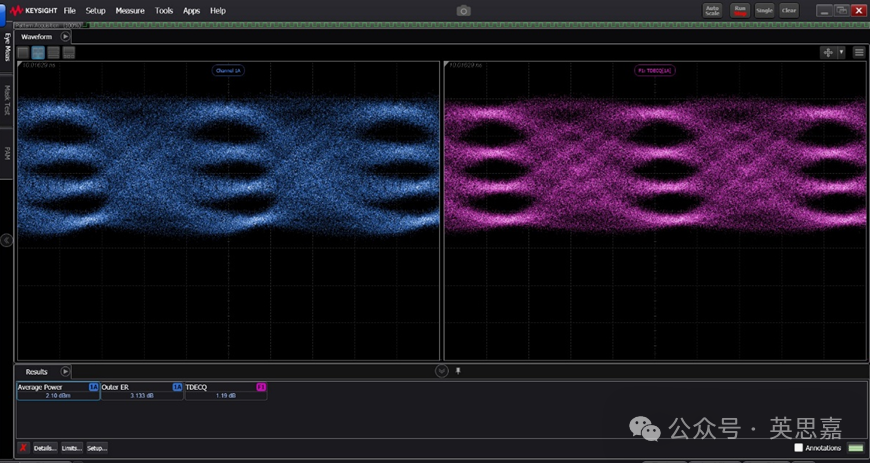The width and height of the screenshot is (870, 463).
Task: Restore down the Keysight window
Action: pyautogui.click(x=841, y=11)
